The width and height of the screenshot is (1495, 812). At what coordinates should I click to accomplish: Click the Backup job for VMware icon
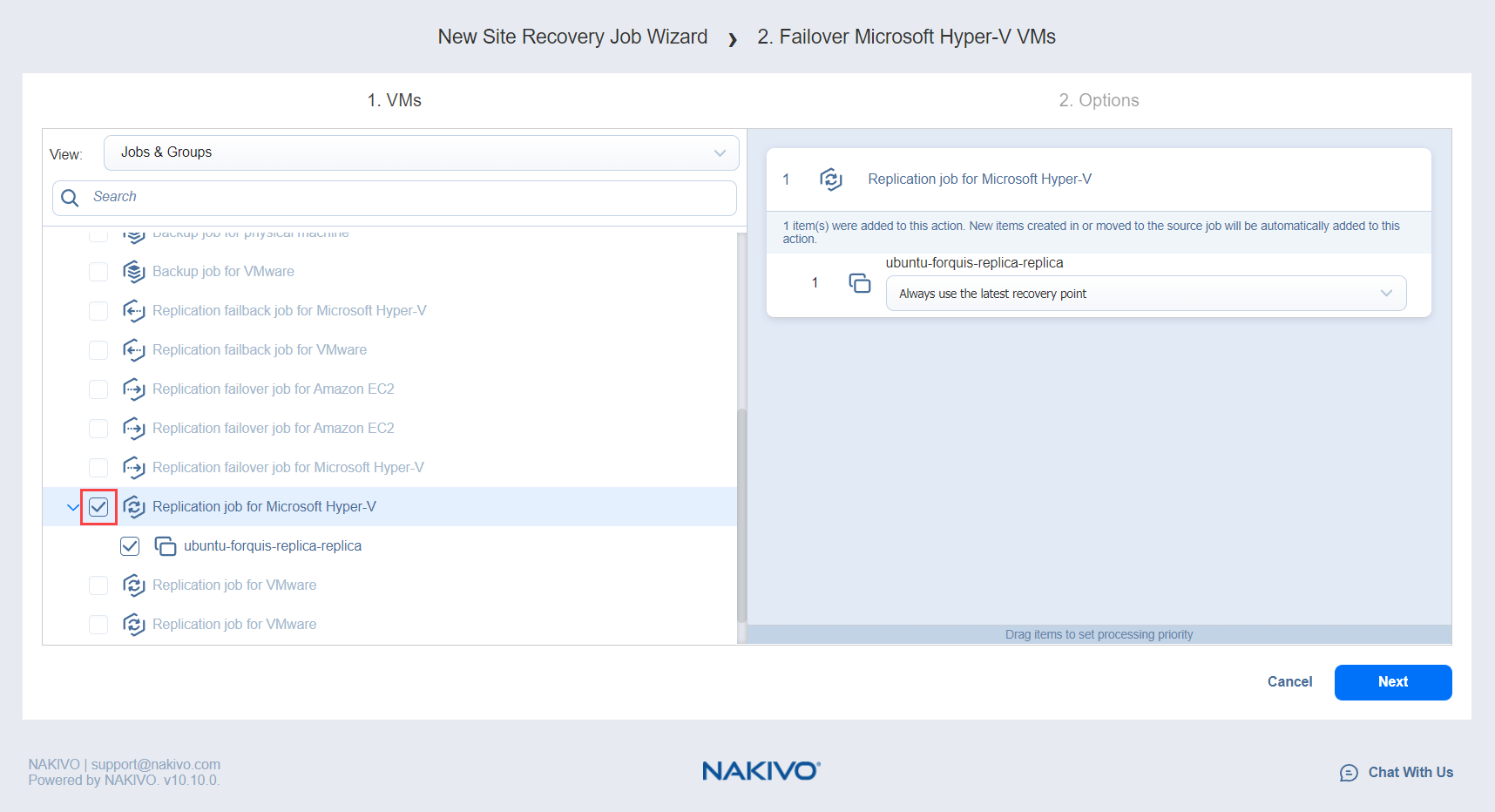pyautogui.click(x=133, y=272)
